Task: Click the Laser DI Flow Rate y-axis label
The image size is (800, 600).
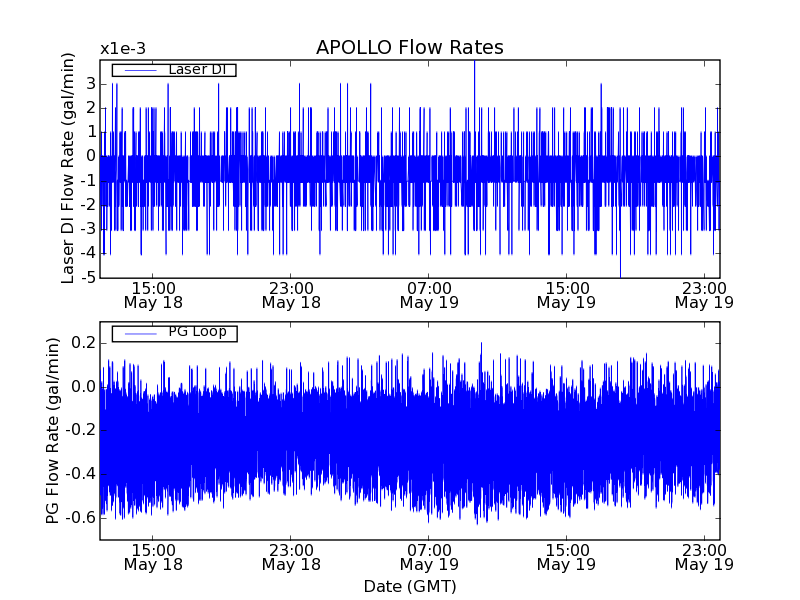Action: click(69, 170)
